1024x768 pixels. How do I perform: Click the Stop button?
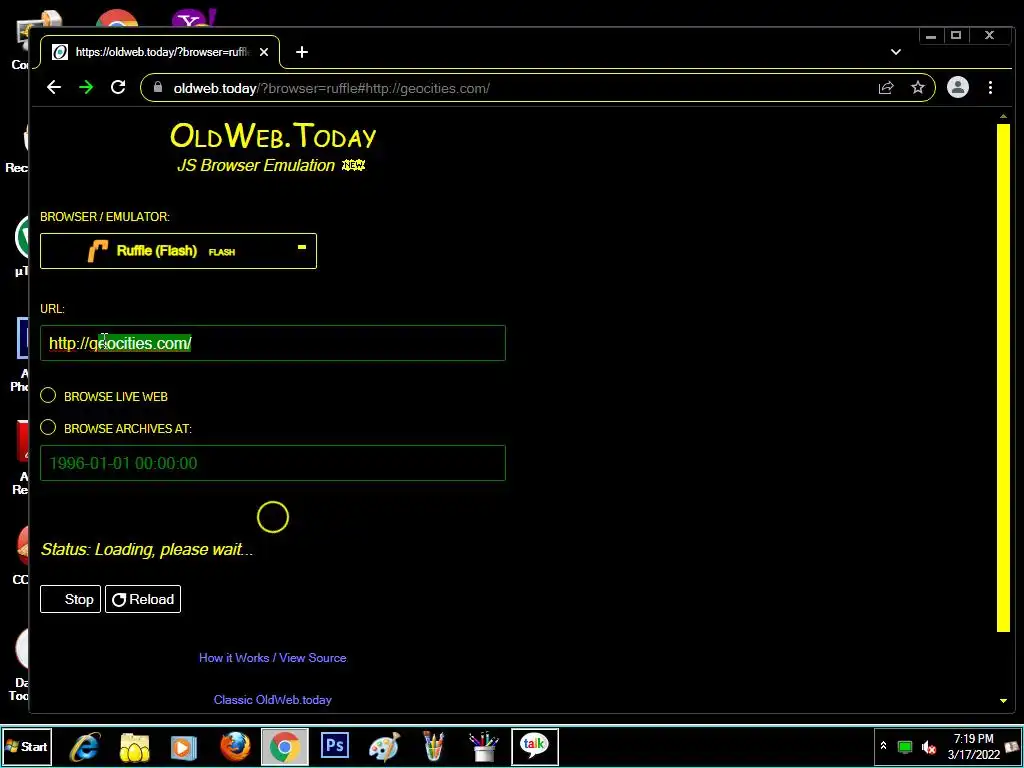[71, 599]
